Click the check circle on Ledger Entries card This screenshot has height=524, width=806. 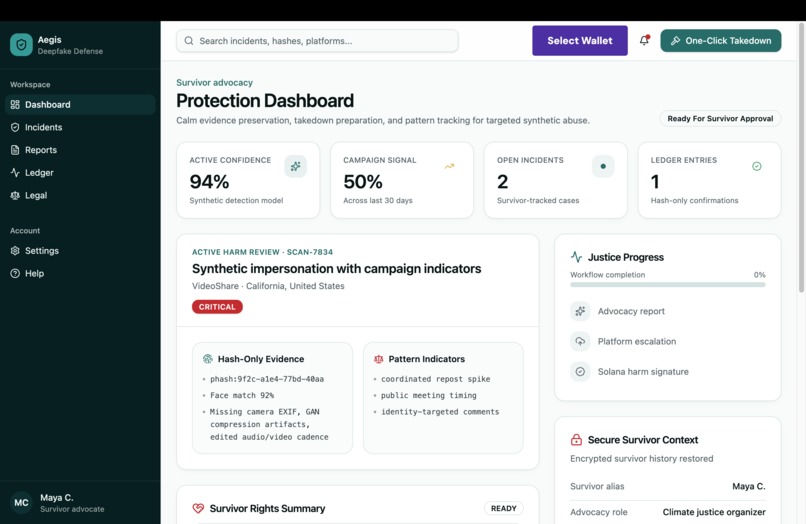pos(757,166)
